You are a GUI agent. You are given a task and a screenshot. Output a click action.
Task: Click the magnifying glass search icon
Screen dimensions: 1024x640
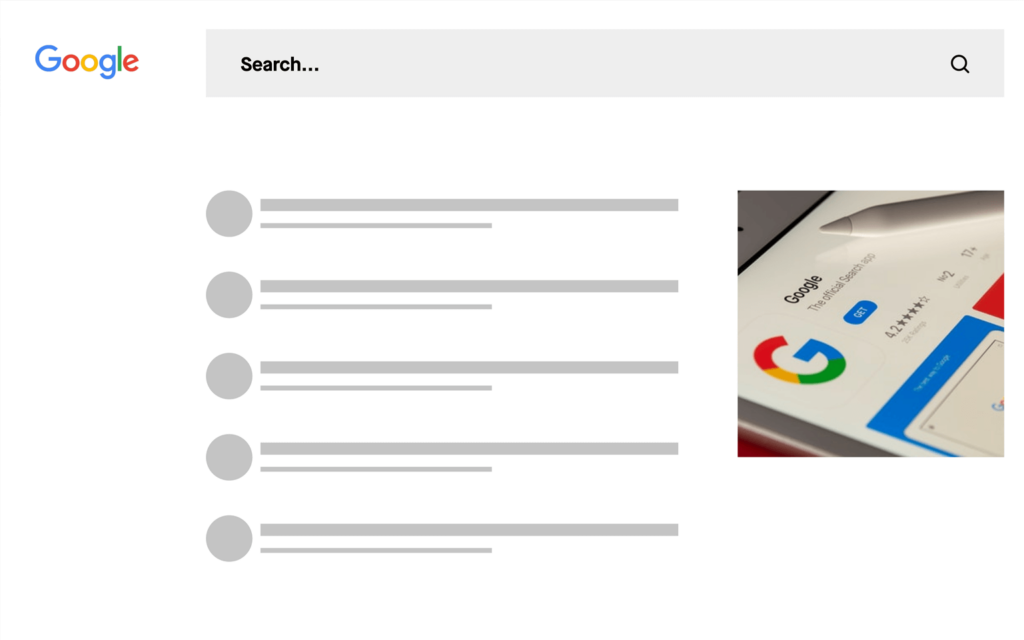pos(960,64)
